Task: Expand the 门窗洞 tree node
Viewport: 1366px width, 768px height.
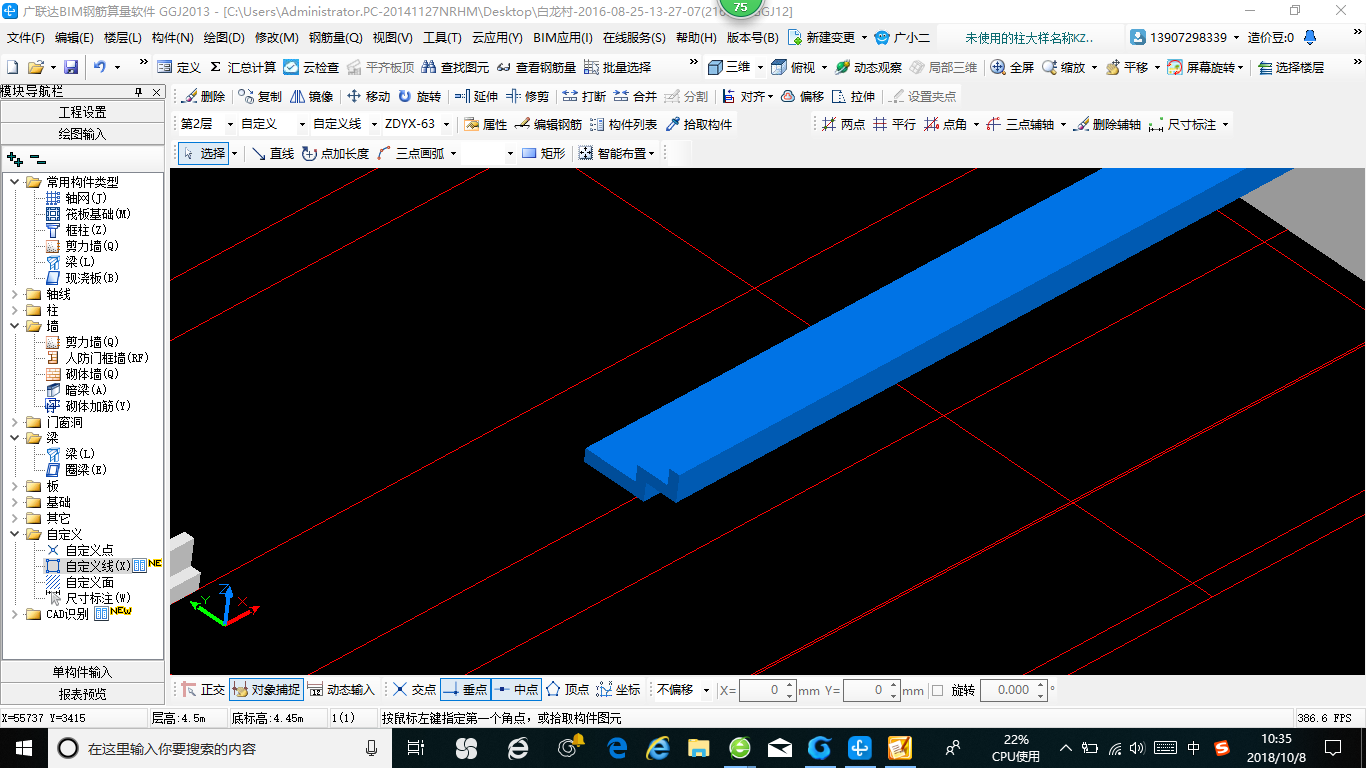Action: [x=15, y=422]
